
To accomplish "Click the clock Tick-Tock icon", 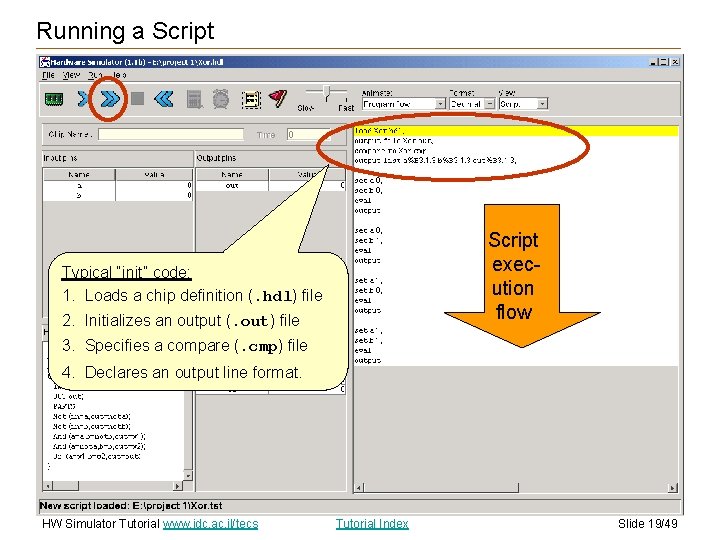I will coord(221,99).
